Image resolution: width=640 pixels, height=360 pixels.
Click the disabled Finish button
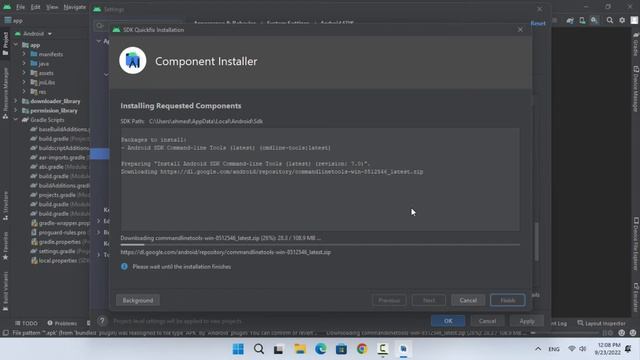point(507,300)
